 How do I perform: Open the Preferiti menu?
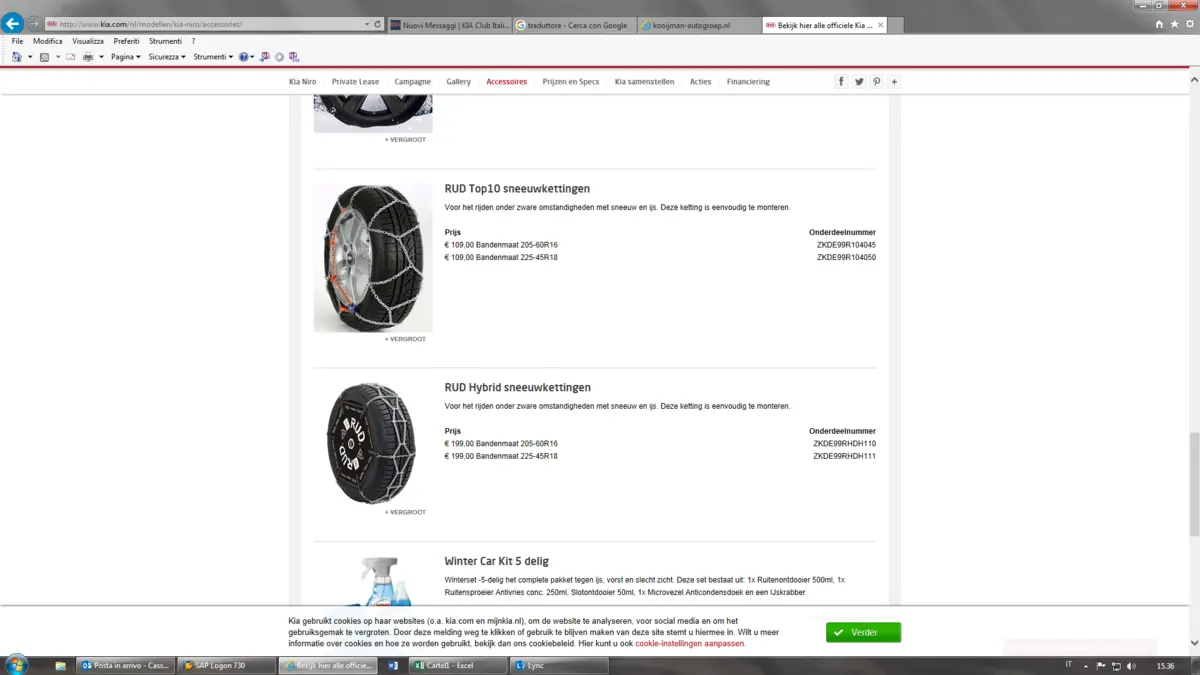point(126,41)
